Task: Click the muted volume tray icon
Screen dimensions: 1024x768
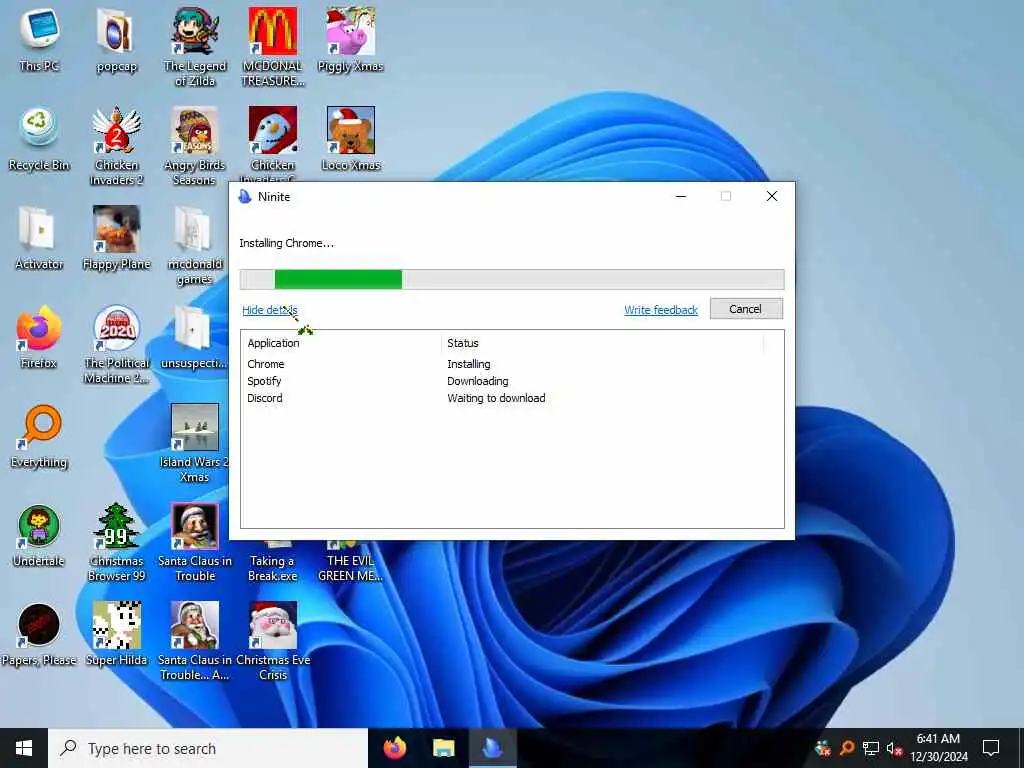Action: pyautogui.click(x=894, y=748)
